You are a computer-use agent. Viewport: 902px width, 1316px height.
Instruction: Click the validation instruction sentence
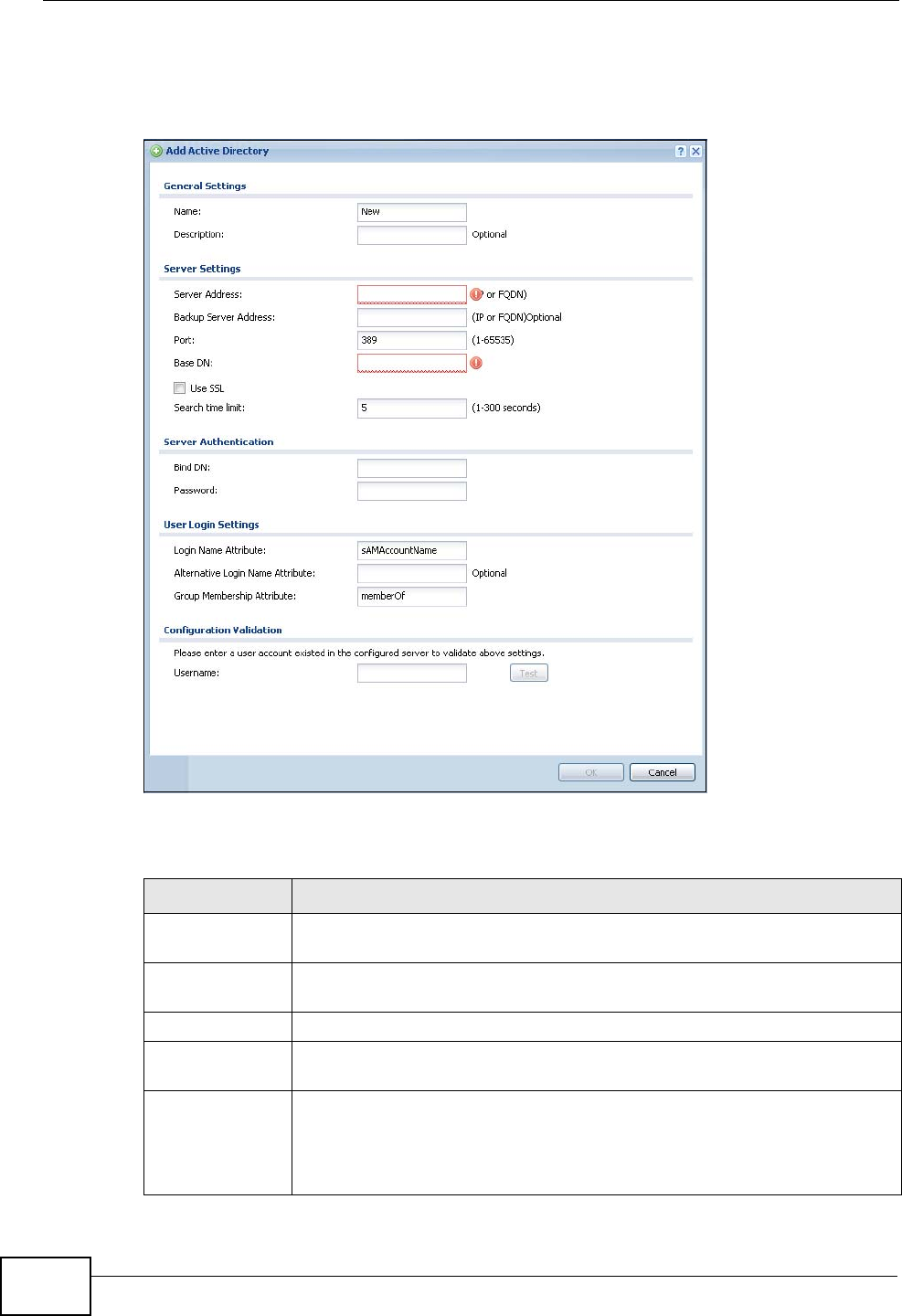[x=359, y=653]
